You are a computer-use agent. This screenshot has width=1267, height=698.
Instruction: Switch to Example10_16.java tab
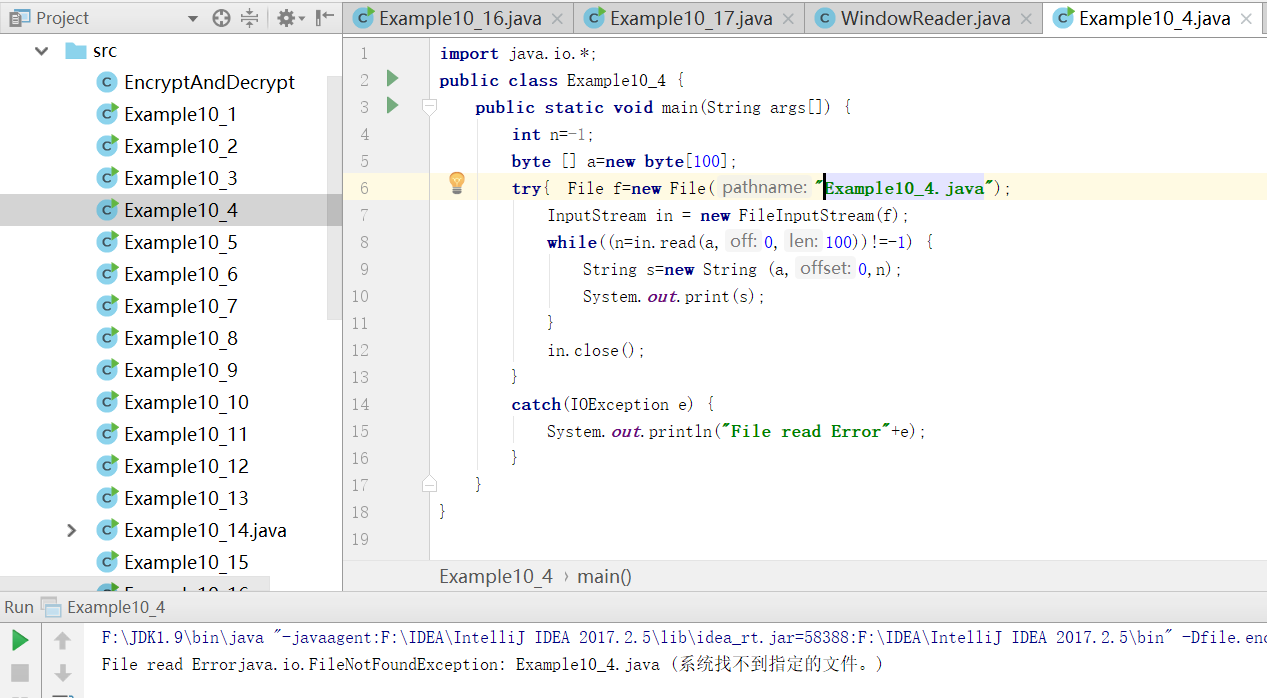(x=460, y=18)
